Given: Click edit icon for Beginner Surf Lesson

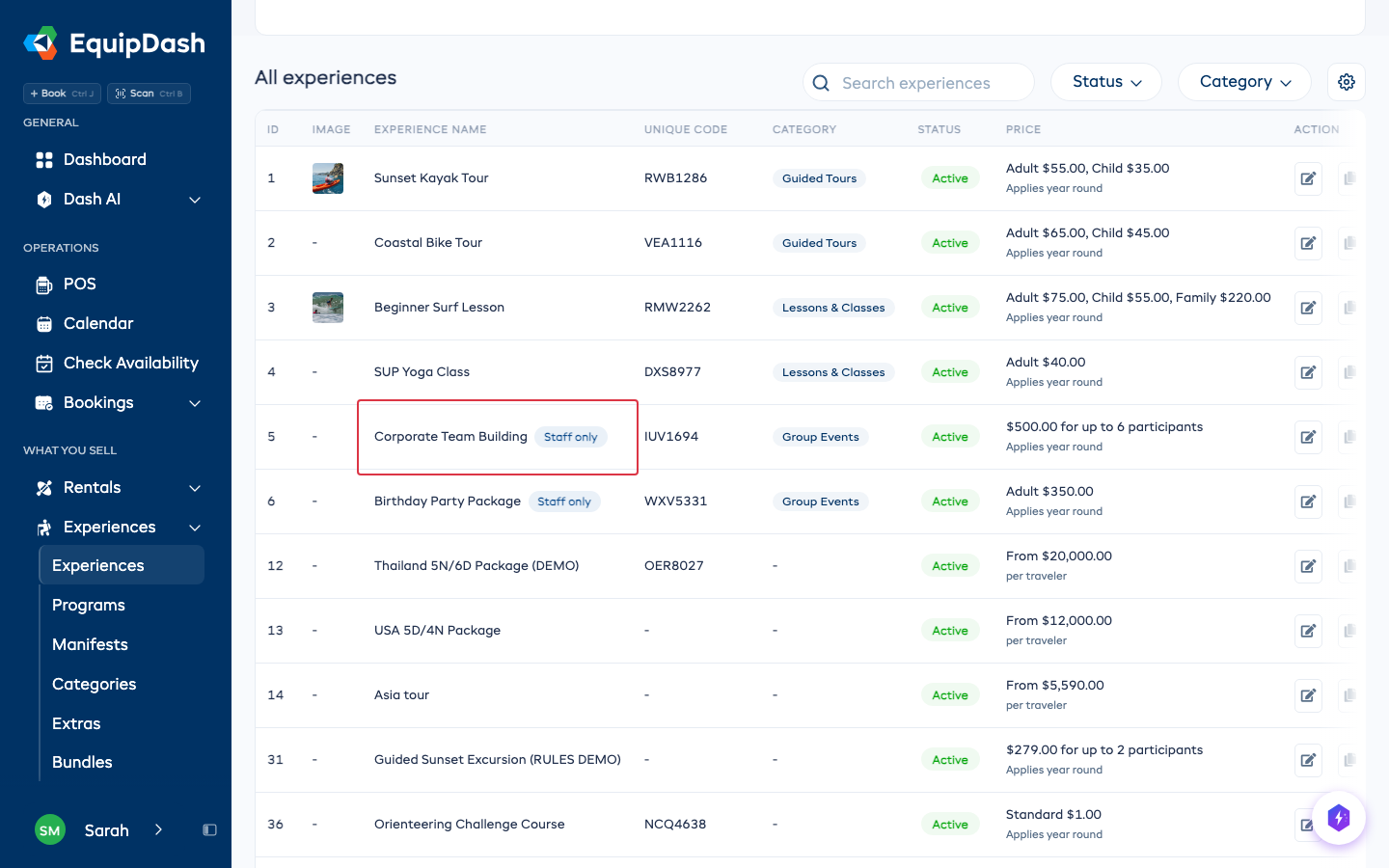Looking at the screenshot, I should [1308, 308].
